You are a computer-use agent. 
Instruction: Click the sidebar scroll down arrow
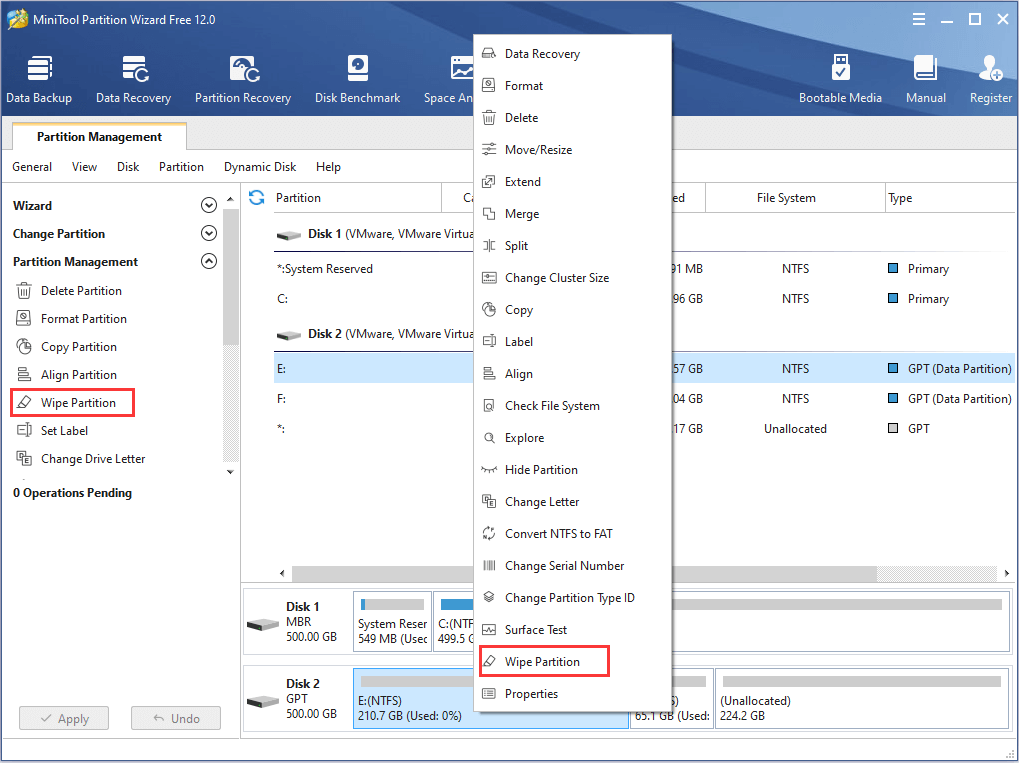(x=230, y=472)
